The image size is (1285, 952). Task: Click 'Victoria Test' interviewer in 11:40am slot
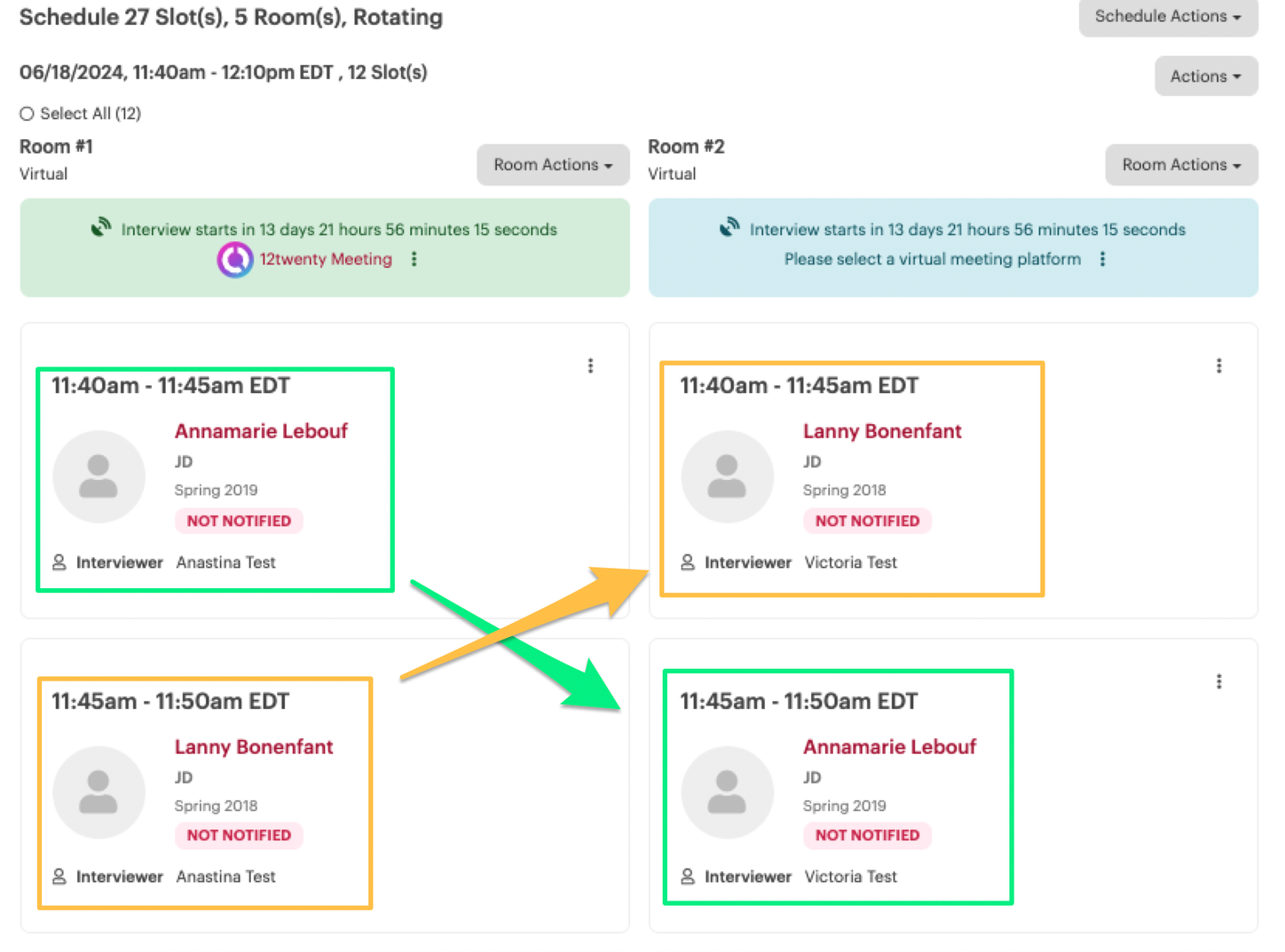click(x=851, y=563)
